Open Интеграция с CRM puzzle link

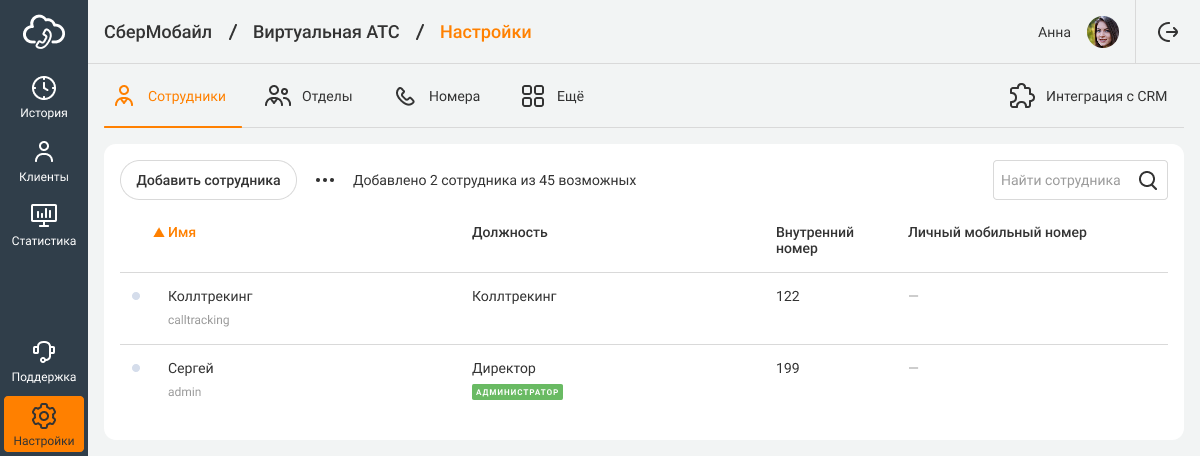pyautogui.click(x=1088, y=97)
